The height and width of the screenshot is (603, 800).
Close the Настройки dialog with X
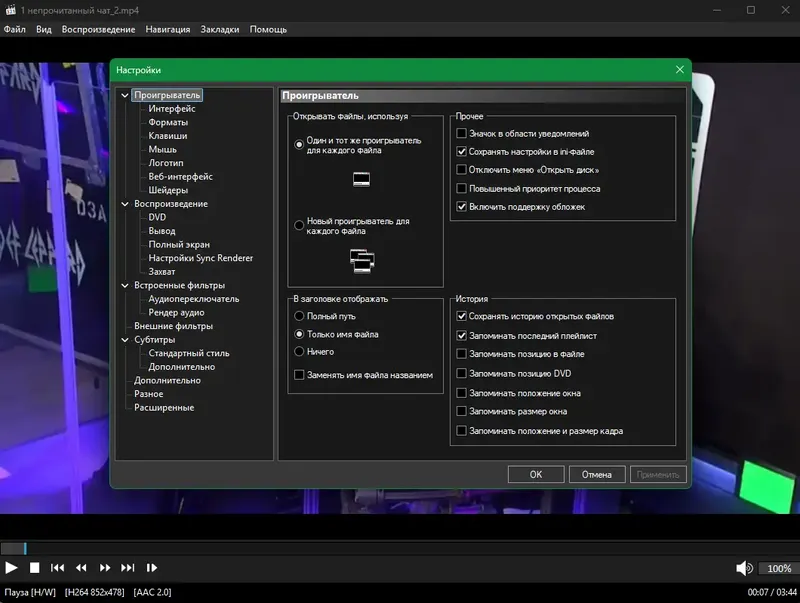click(680, 69)
